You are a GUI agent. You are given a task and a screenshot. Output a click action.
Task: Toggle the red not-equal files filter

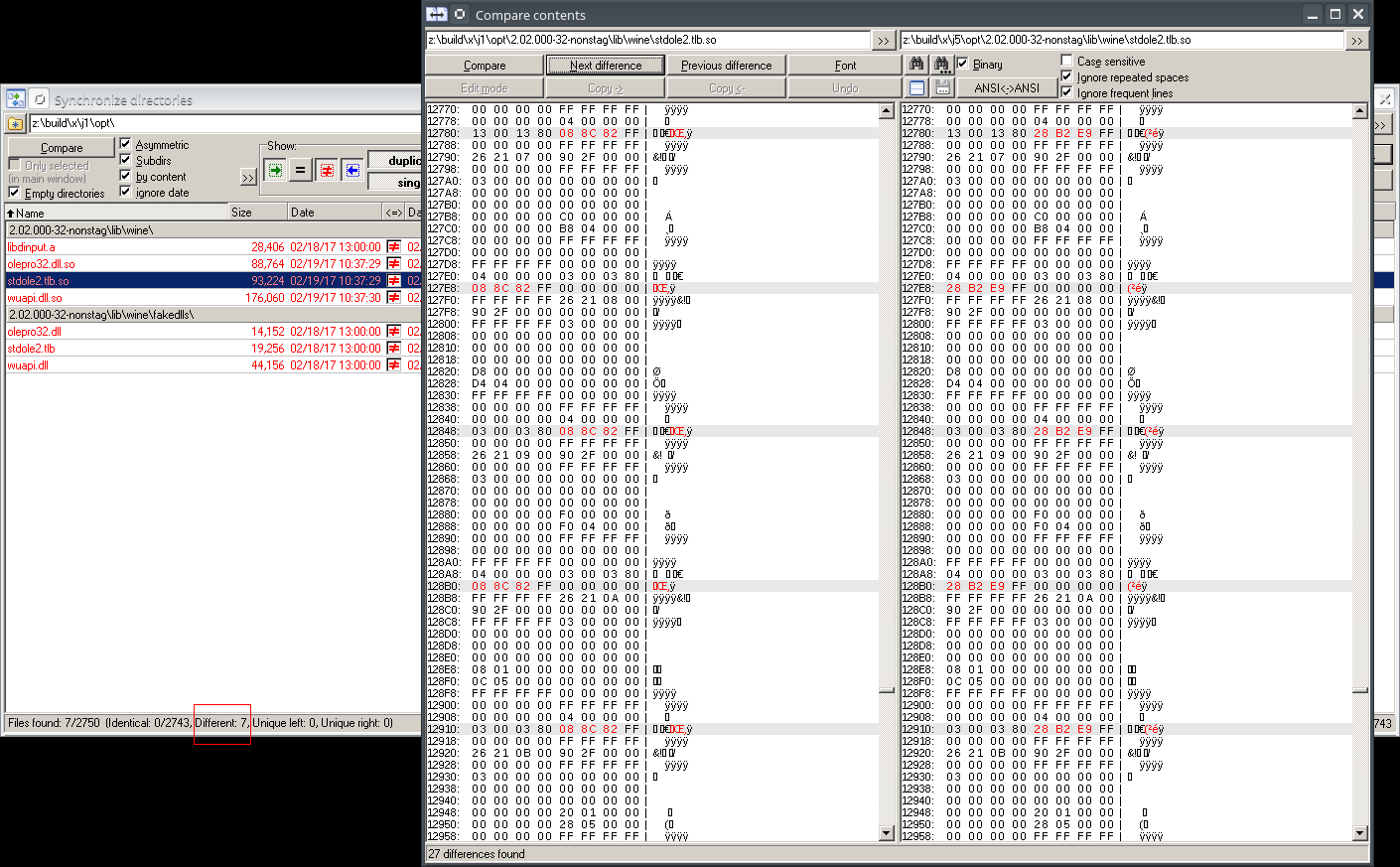point(327,170)
